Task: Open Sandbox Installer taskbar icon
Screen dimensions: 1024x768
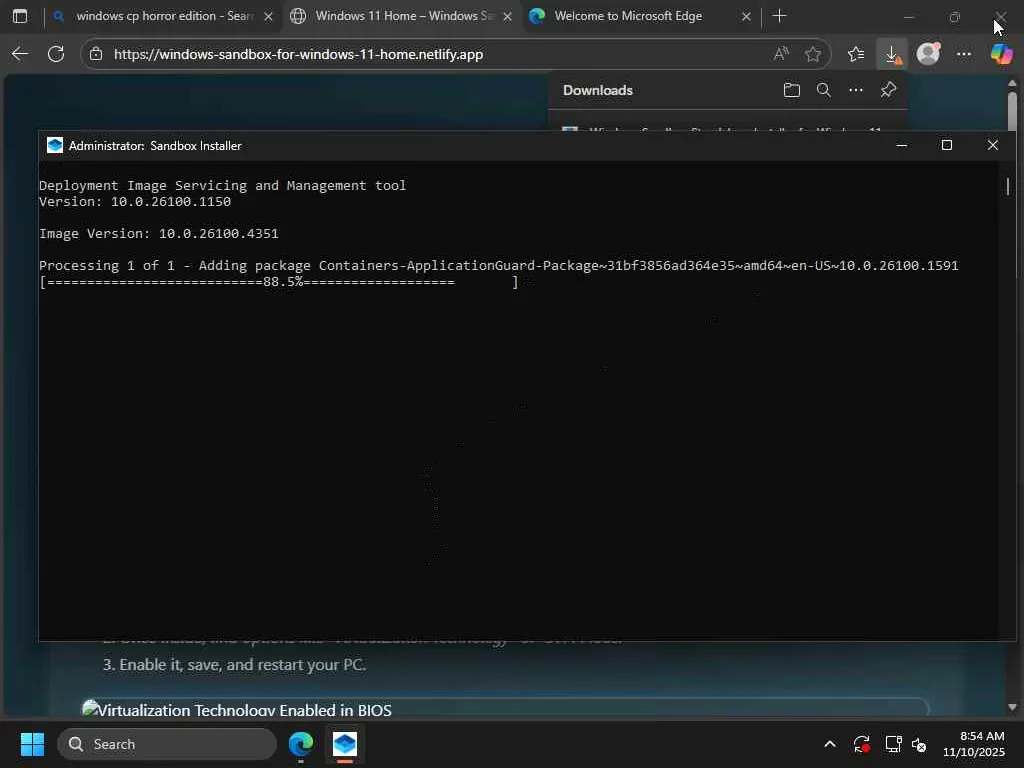Action: coord(345,744)
